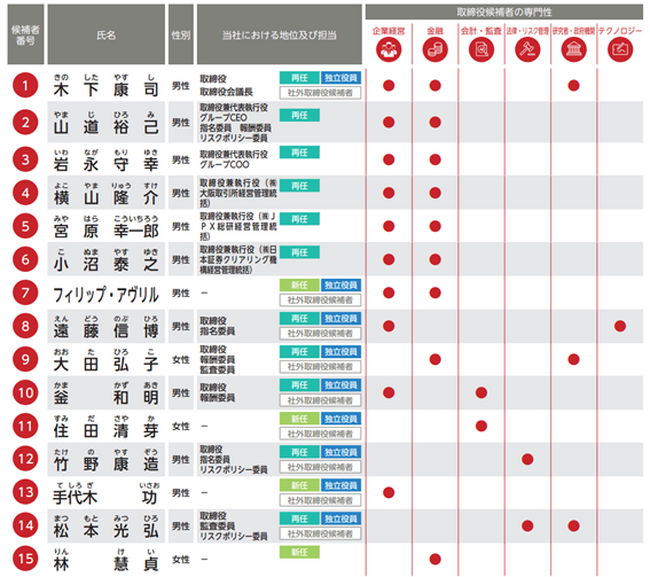Select candidate number 10 red badge
Screen dimensions: 650x577
(x=25, y=393)
